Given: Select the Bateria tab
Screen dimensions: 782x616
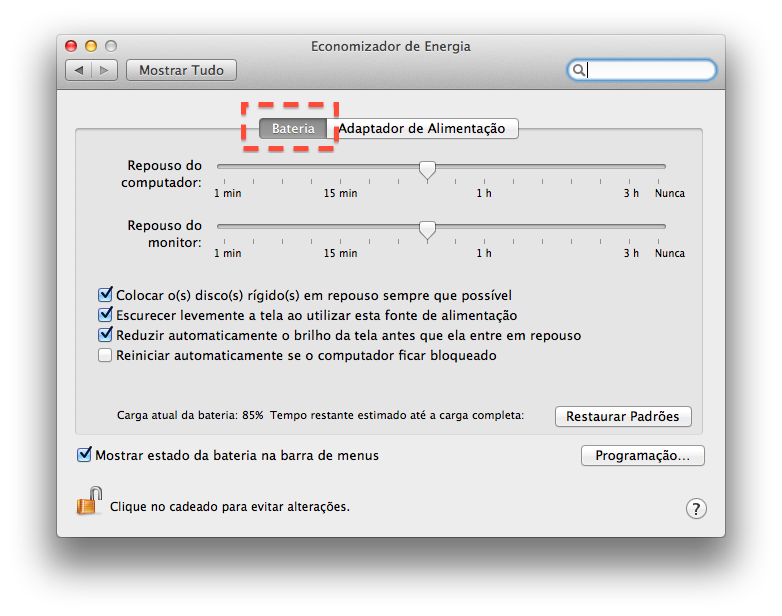Looking at the screenshot, I should click(x=293, y=128).
